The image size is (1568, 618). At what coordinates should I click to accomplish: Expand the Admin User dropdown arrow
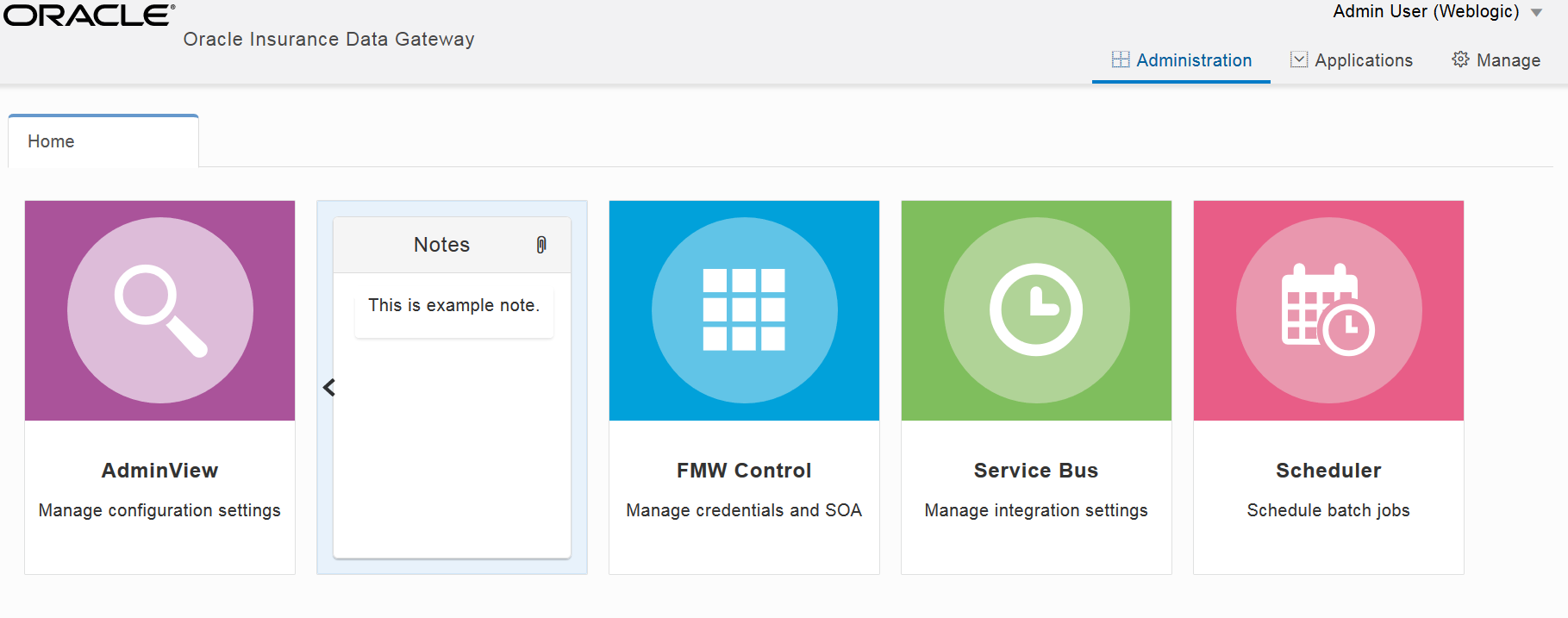click(x=1536, y=13)
